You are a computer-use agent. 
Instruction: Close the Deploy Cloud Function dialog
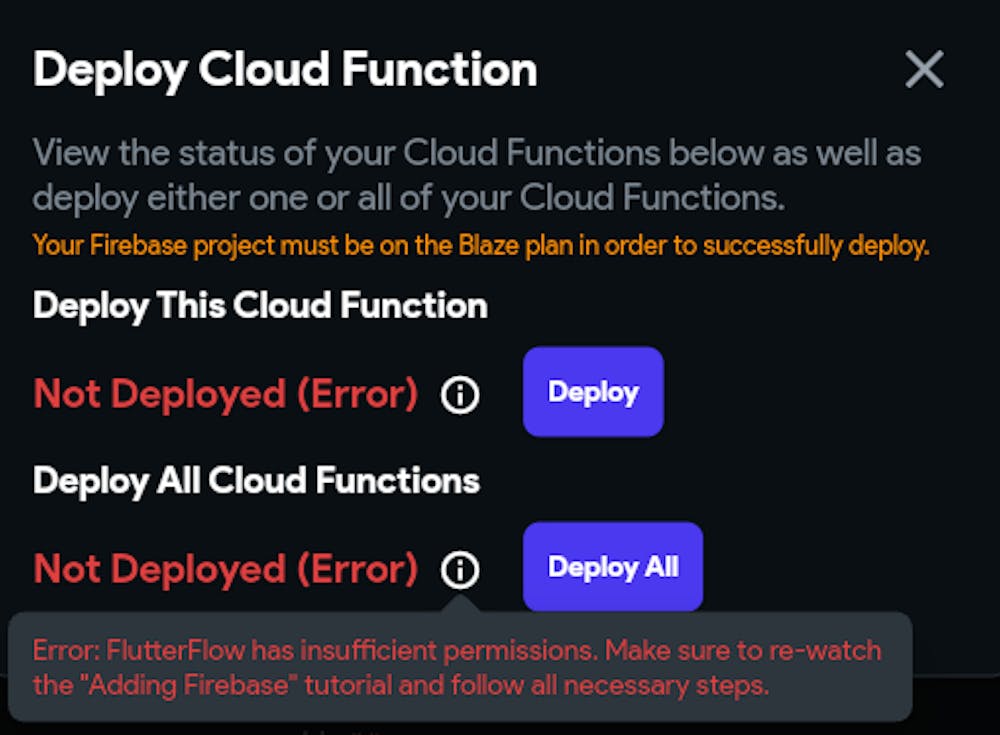(923, 70)
